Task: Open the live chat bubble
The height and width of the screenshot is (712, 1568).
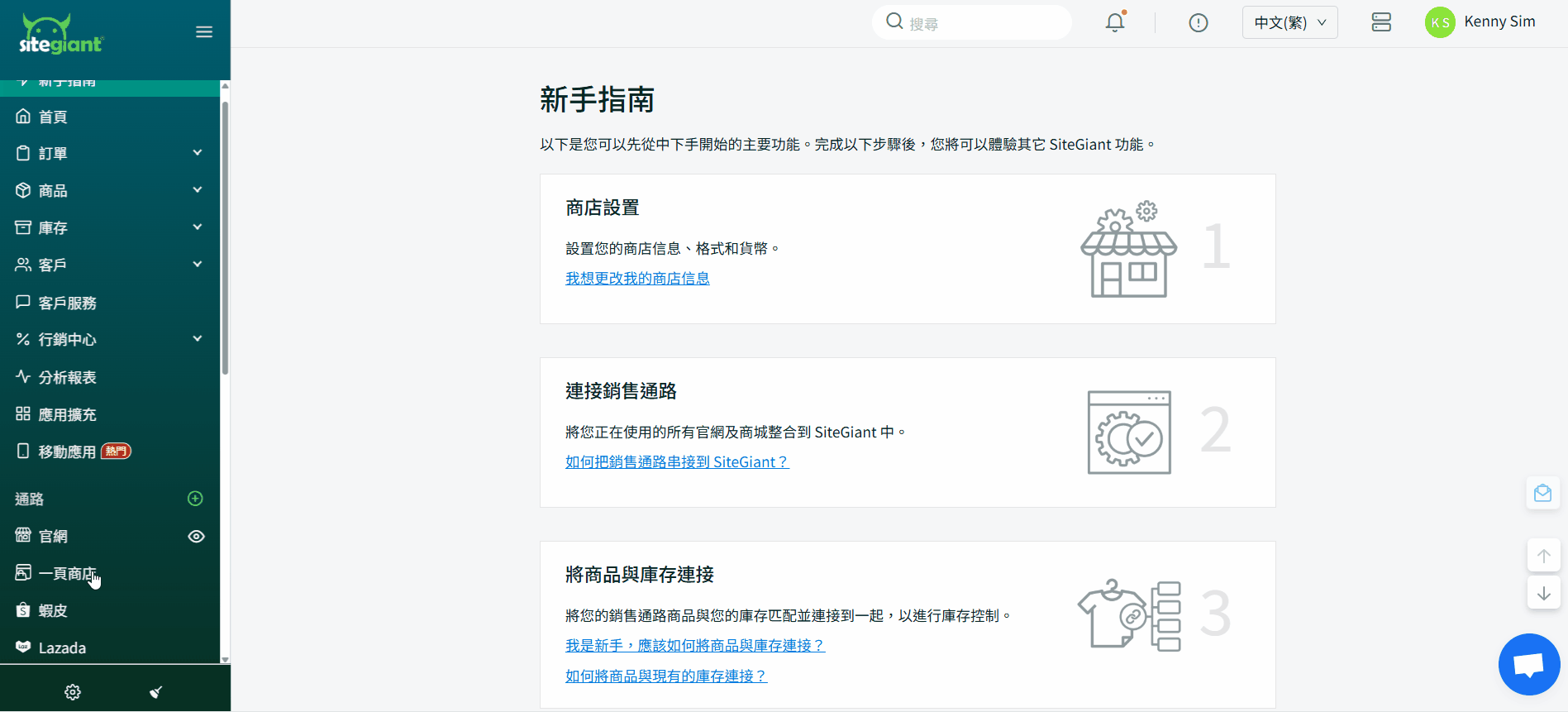Action: click(x=1529, y=664)
